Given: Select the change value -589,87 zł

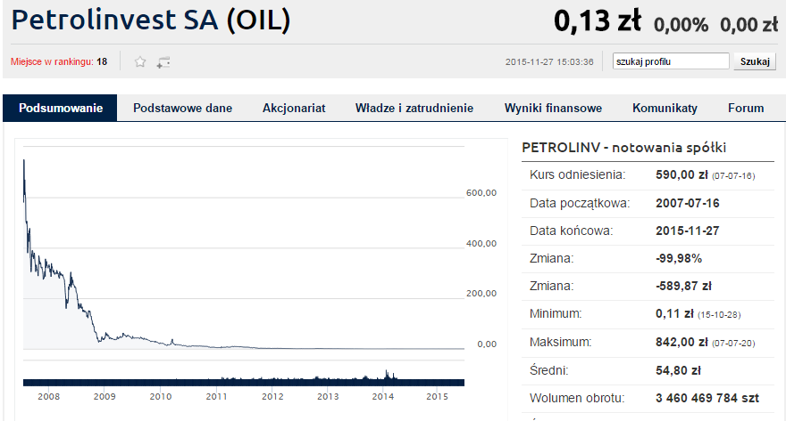Looking at the screenshot, I should pos(684,286).
